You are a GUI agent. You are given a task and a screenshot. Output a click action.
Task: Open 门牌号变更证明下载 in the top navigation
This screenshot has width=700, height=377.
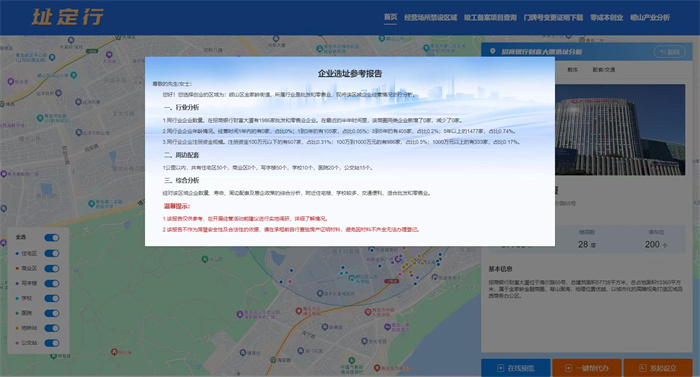pos(553,17)
